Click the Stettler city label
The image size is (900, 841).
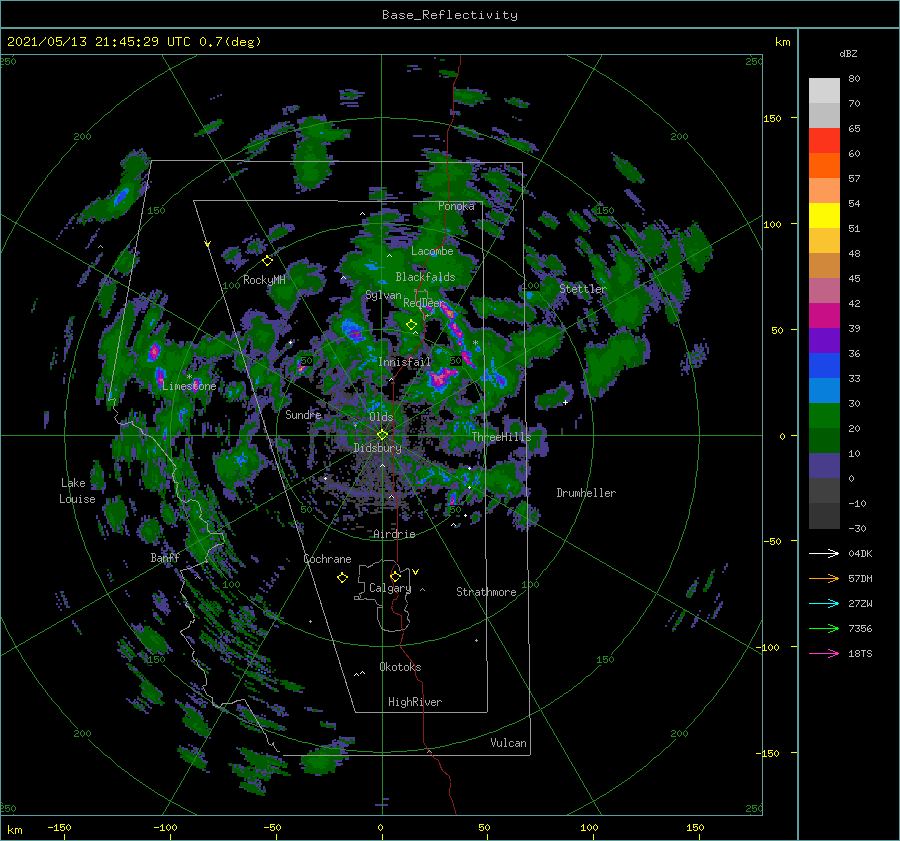pos(583,289)
